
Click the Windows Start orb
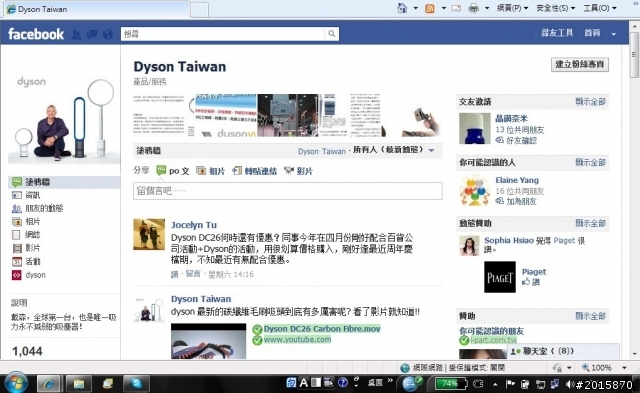click(x=16, y=383)
